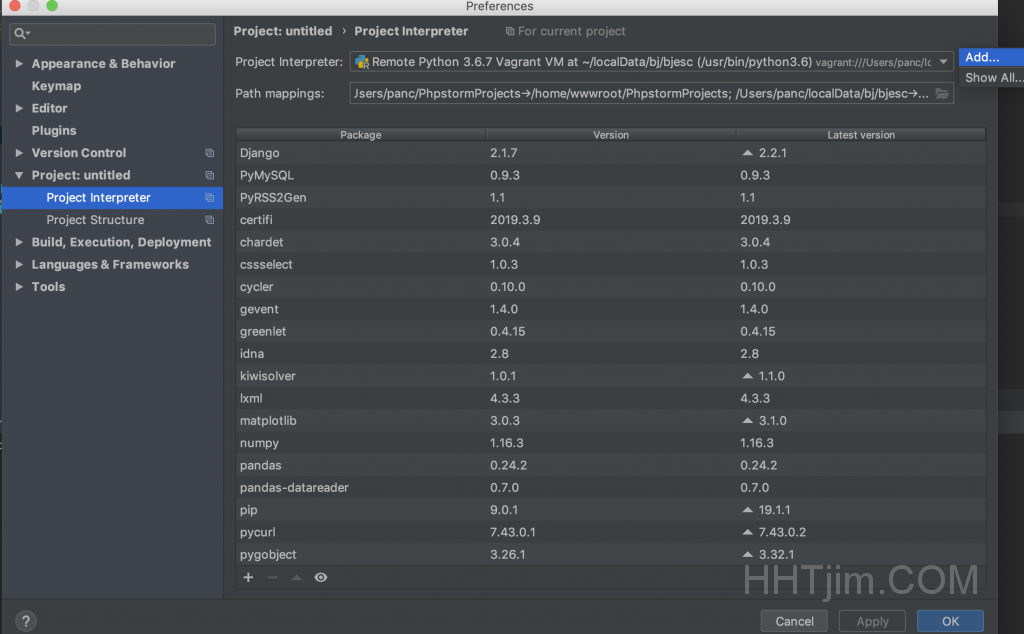Image resolution: width=1024 pixels, height=634 pixels.
Task: Collapse the Project: untitled tree section
Action: coord(18,175)
